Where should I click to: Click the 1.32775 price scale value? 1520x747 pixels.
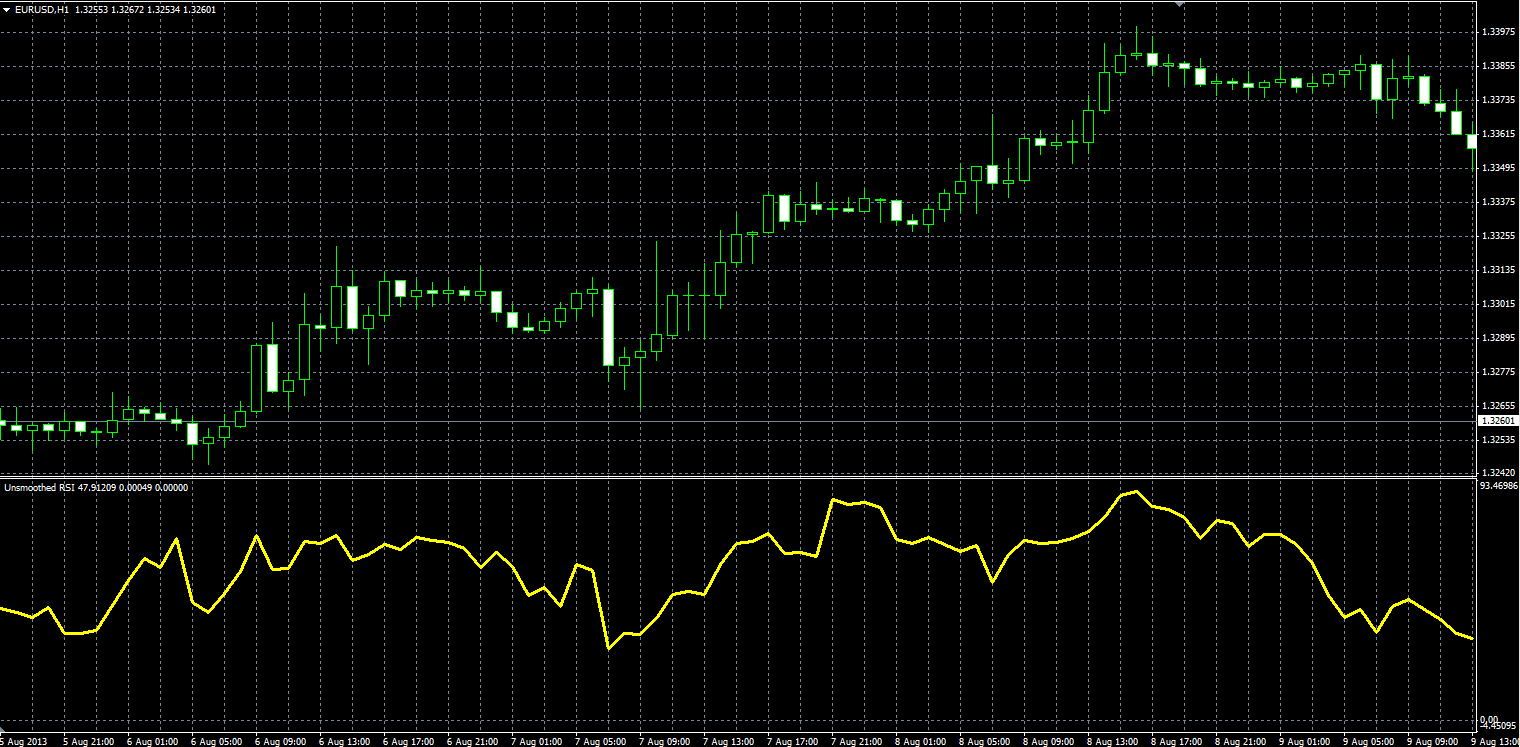1497,372
